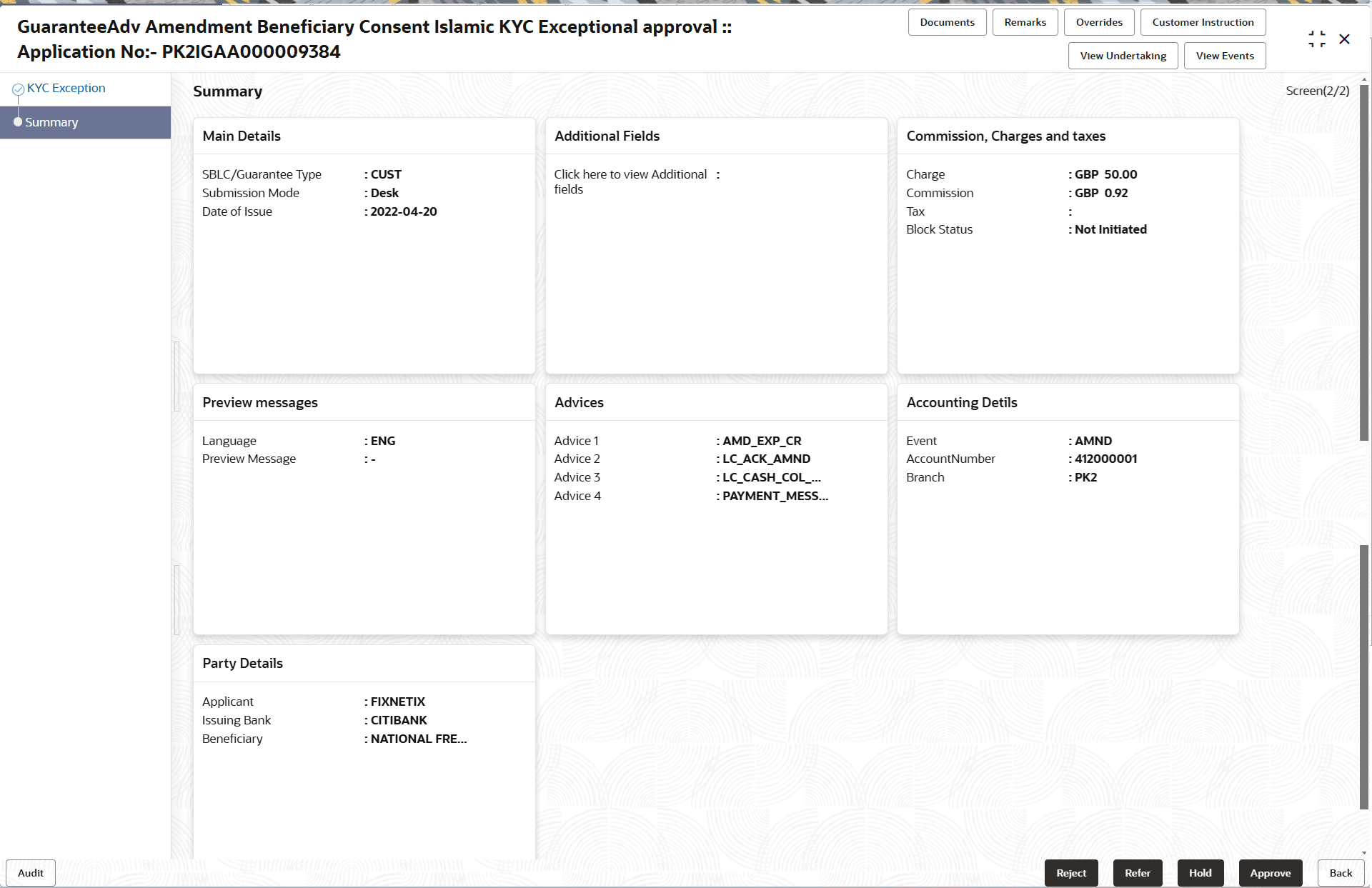The height and width of the screenshot is (888, 1372).
Task: Open the Remarks panel
Action: [x=1024, y=22]
